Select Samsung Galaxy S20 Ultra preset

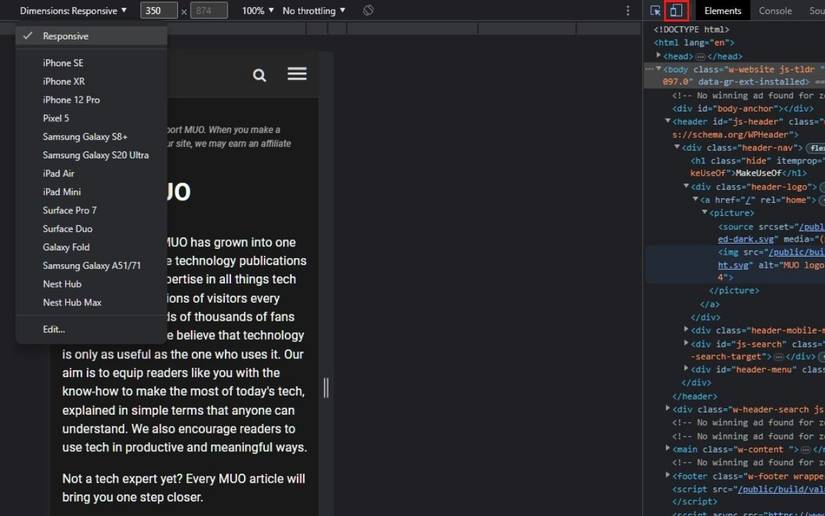92,155
